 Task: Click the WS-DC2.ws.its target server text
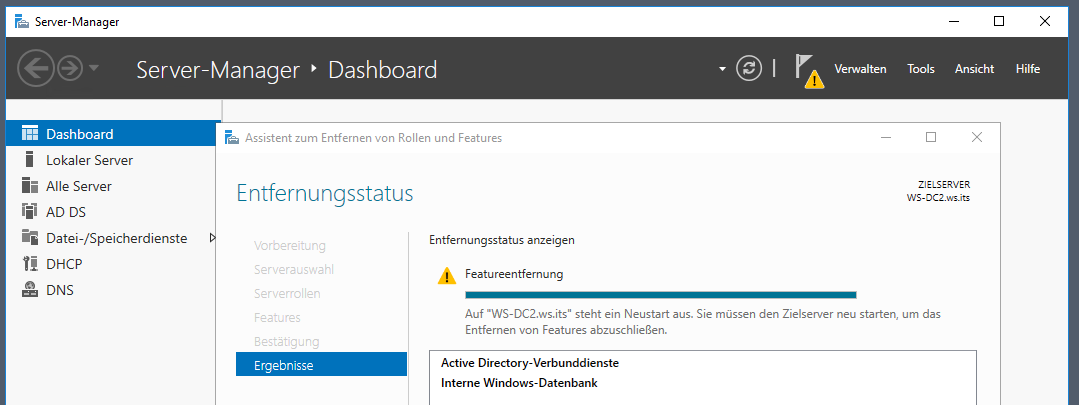click(939, 197)
